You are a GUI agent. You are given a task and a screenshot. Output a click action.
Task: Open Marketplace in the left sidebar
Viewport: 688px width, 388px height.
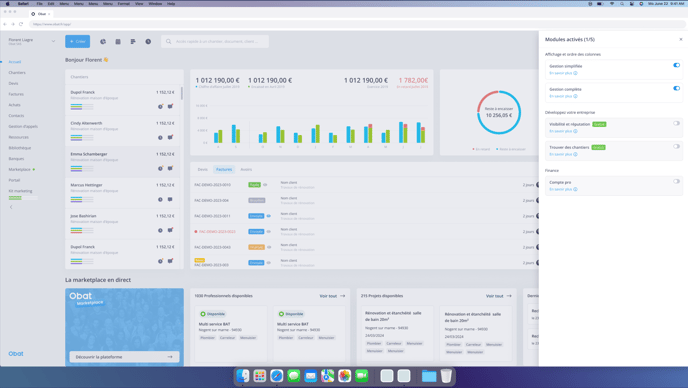tap(19, 169)
